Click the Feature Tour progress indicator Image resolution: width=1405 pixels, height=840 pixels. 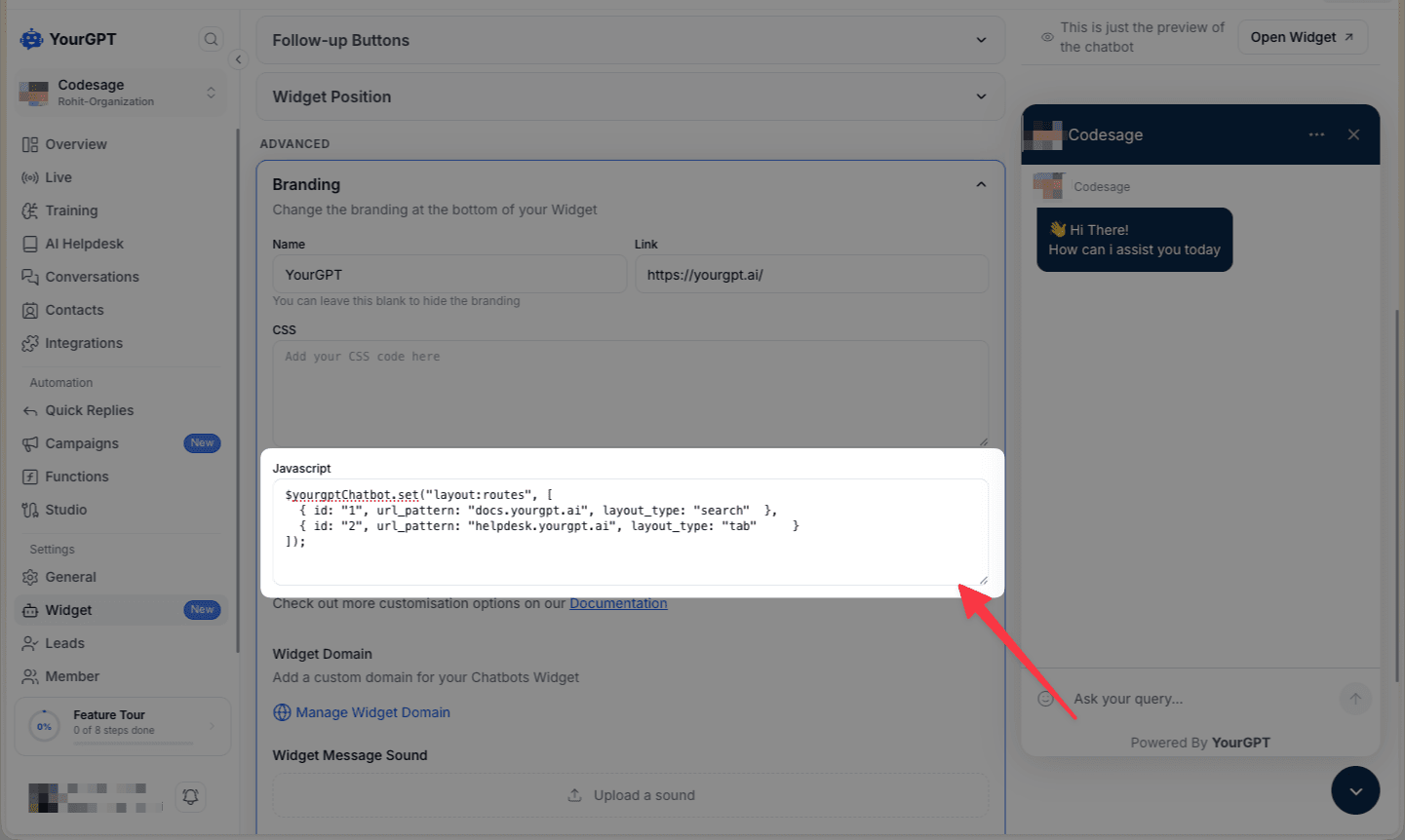pyautogui.click(x=44, y=725)
